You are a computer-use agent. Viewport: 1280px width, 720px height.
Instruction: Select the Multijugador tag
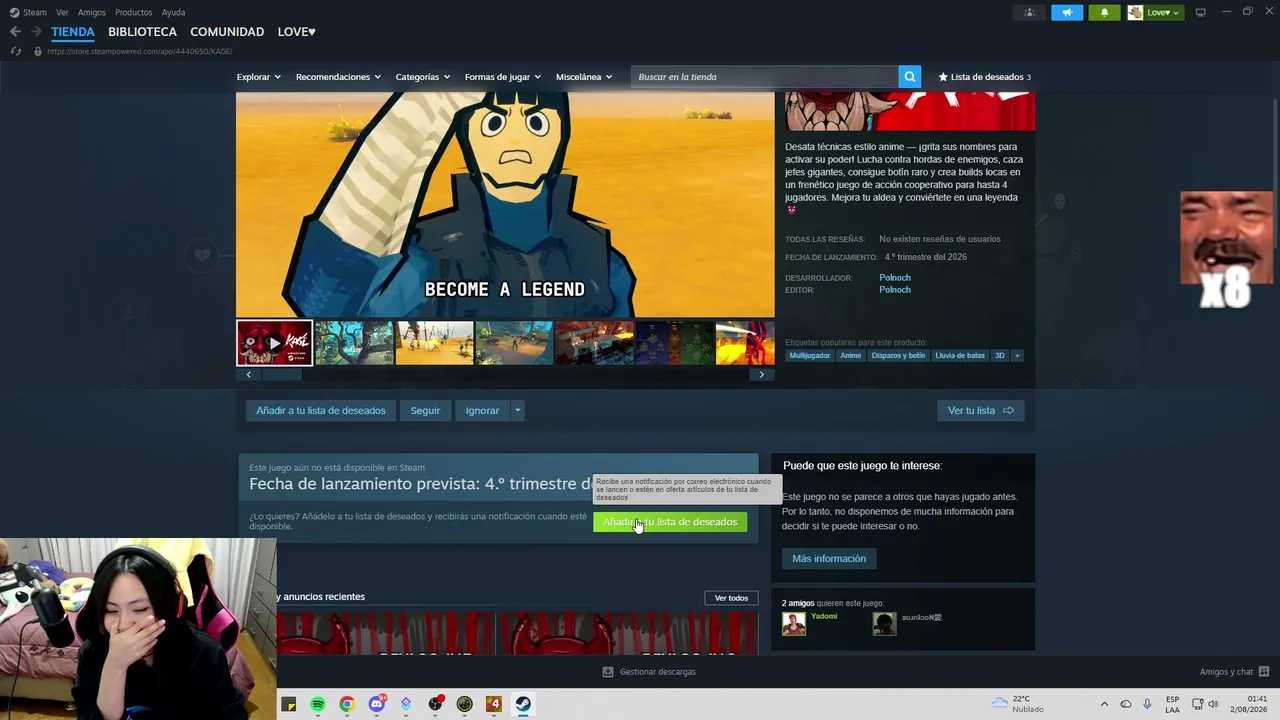pos(810,356)
